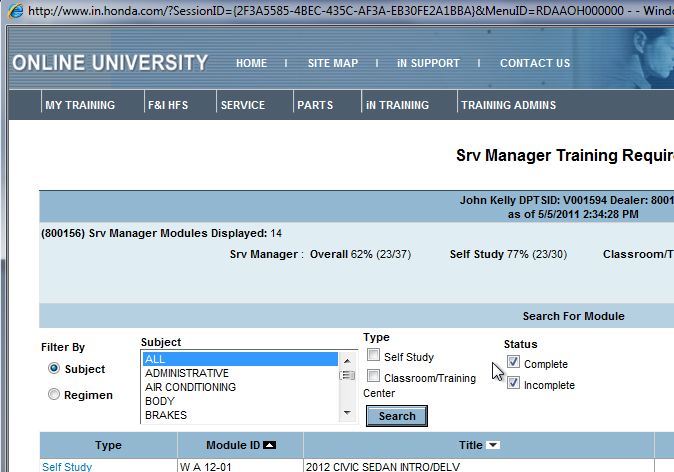The image size is (674, 472).
Task: Click the Subject list scrollbar thumb
Action: (x=347, y=375)
